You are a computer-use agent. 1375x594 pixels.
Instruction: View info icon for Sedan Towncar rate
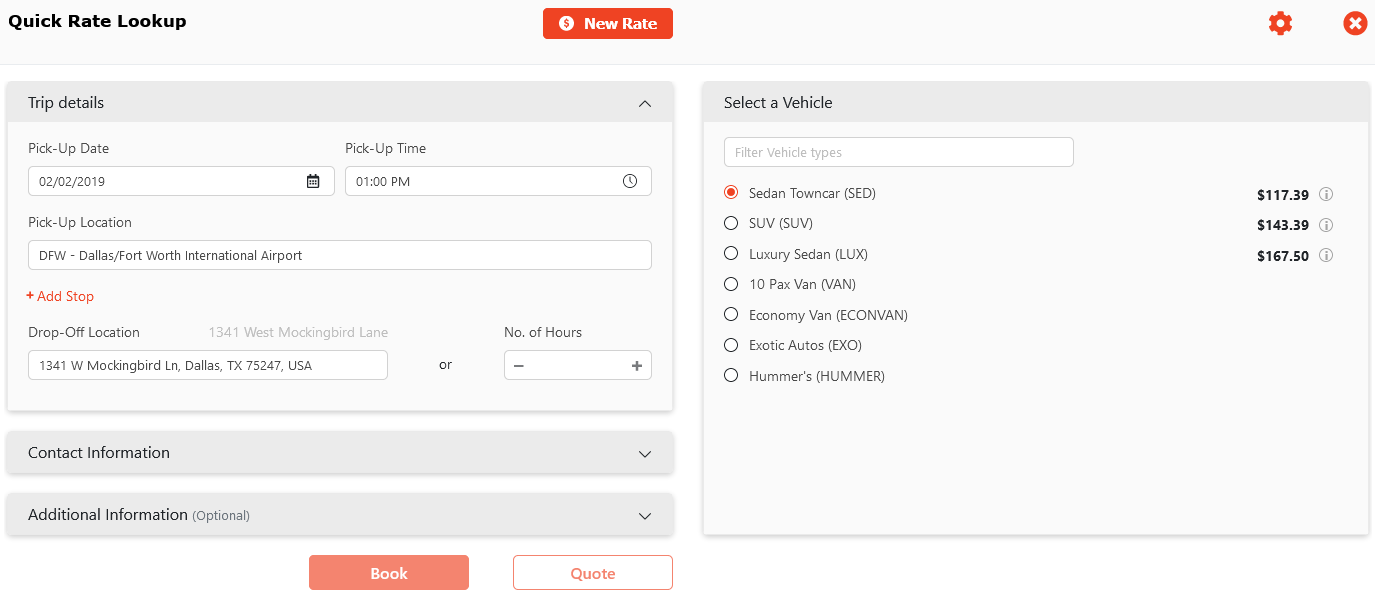1326,194
